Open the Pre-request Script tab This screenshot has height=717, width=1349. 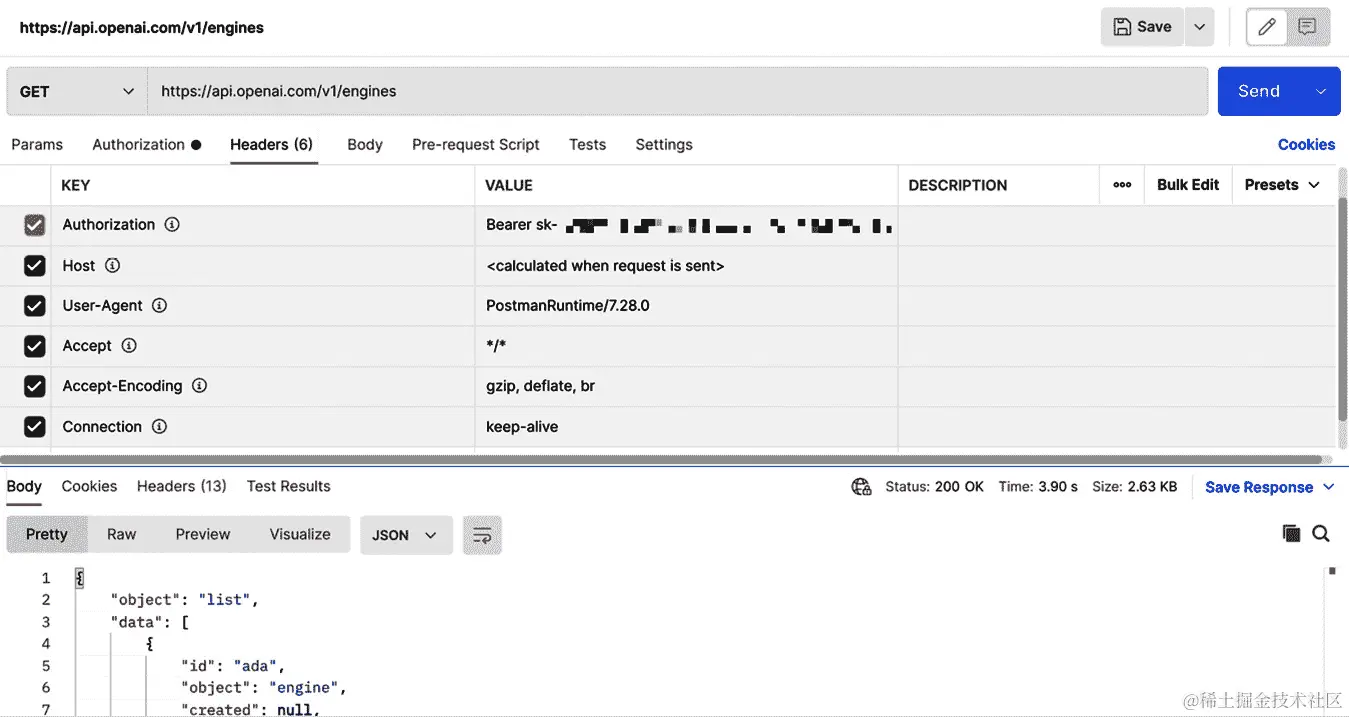475,144
